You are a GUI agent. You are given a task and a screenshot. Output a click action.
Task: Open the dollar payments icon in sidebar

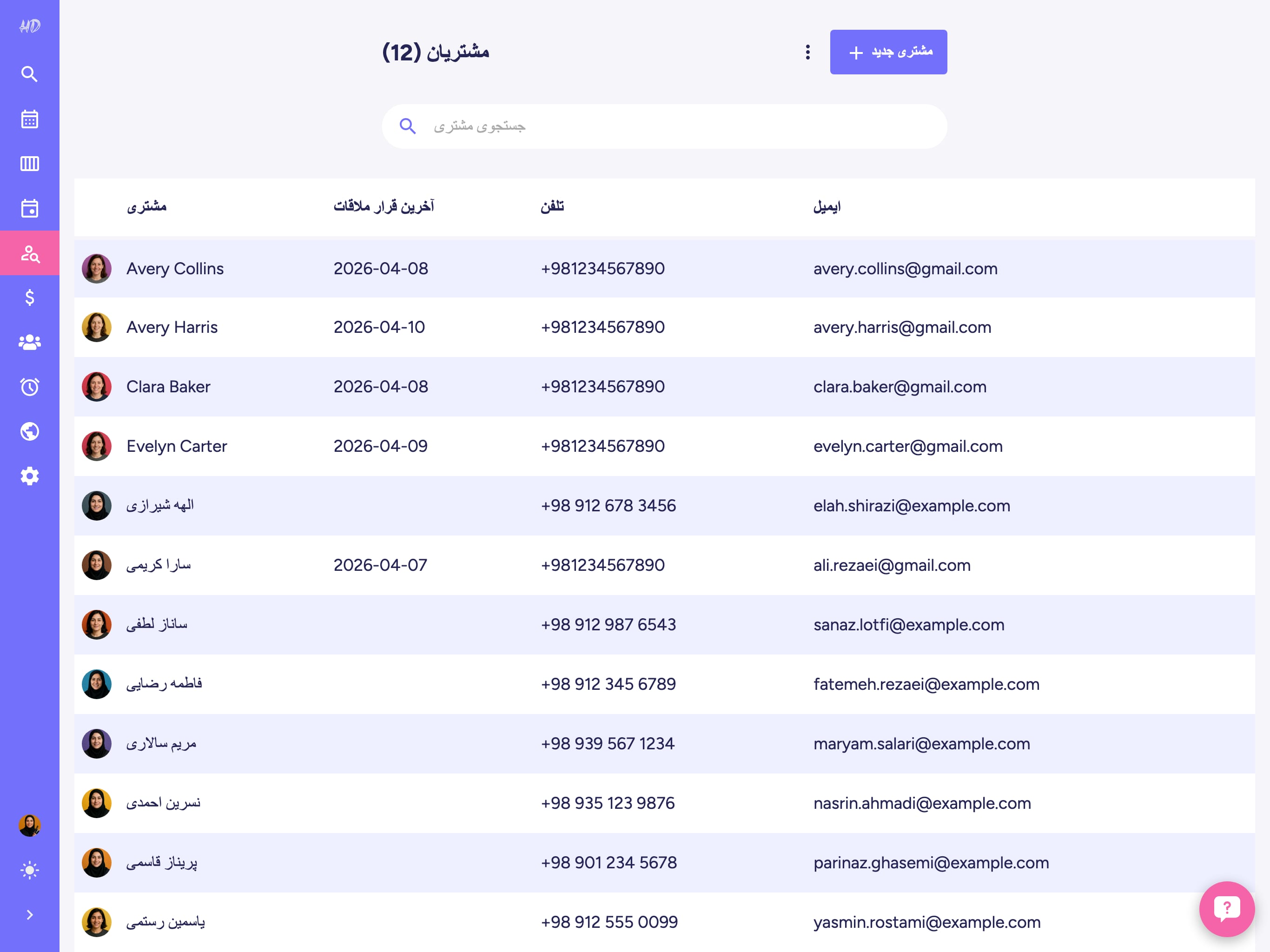tap(29, 297)
